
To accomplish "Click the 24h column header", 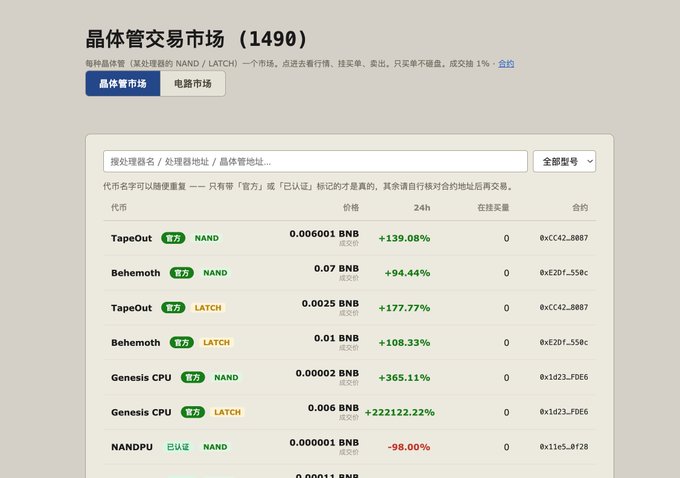I will pos(422,208).
